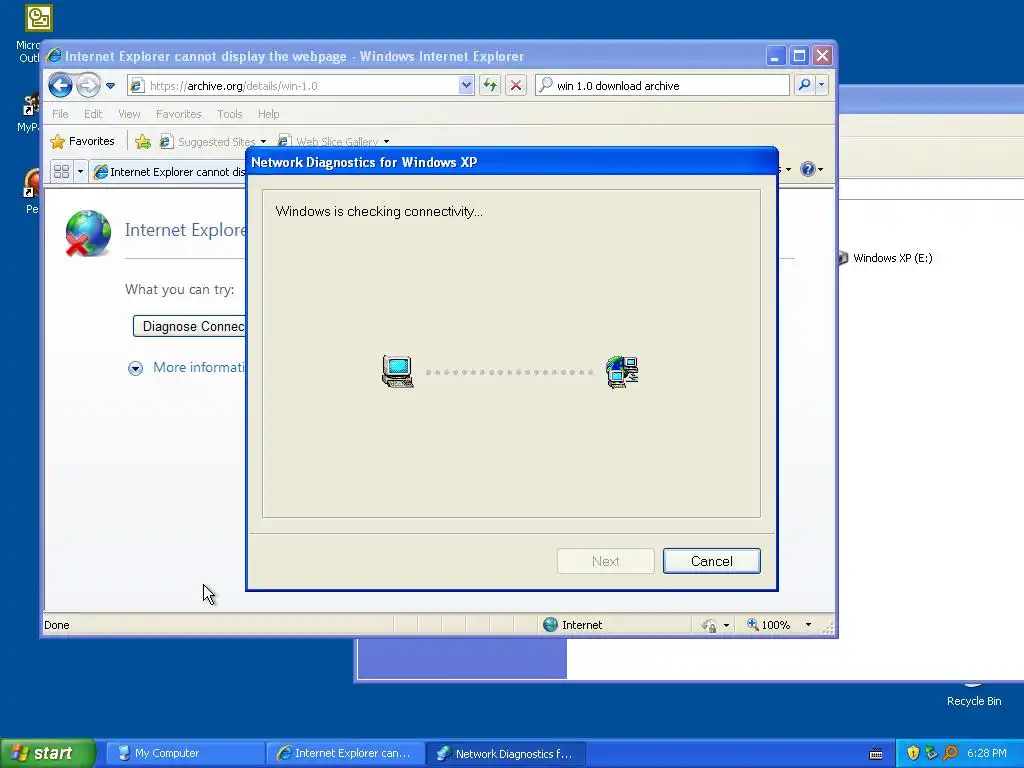
Task: Click the security shield tray icon
Action: tap(913, 753)
